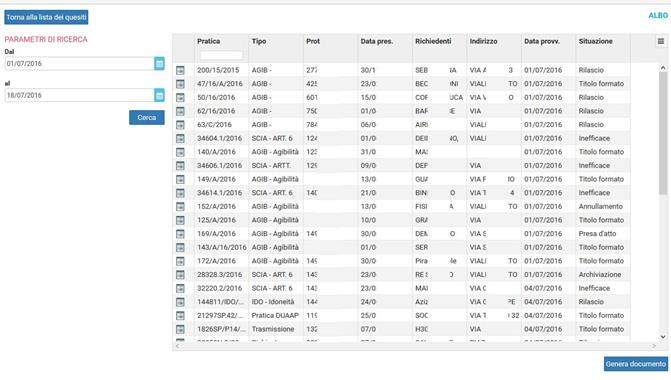Go back via Torna alla lista dei quesiti
Image resolution: width=671 pixels, height=380 pixels.
46,17
